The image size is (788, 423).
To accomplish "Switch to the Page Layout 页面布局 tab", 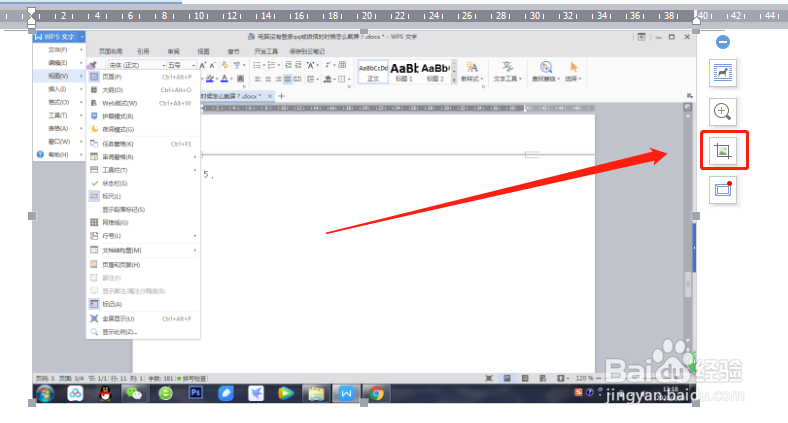I will 111,51.
